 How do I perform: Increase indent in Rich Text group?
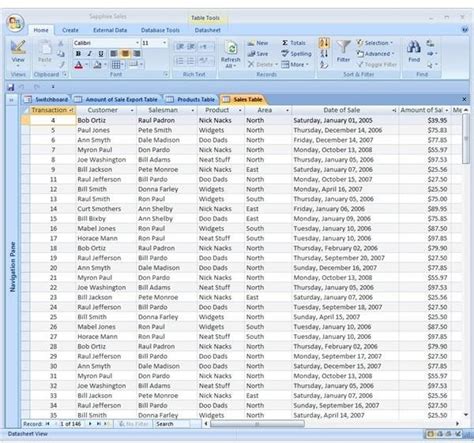pos(191,47)
